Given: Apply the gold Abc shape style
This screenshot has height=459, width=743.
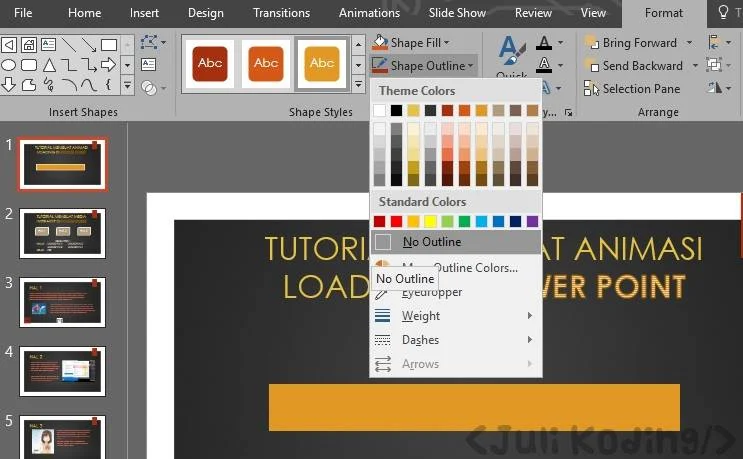Looking at the screenshot, I should pos(322,63).
